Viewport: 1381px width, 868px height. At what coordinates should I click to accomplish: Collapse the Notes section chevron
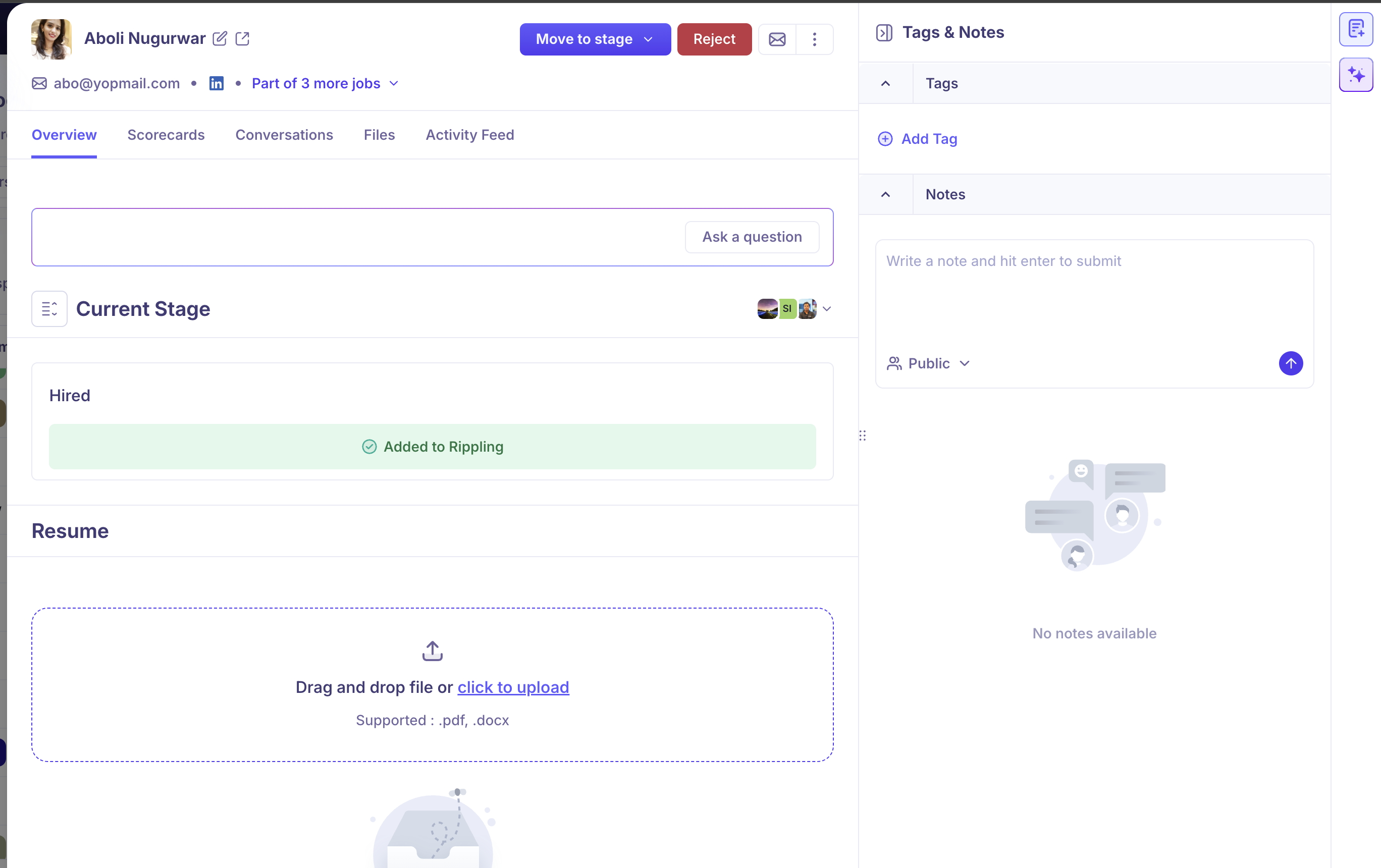[885, 194]
